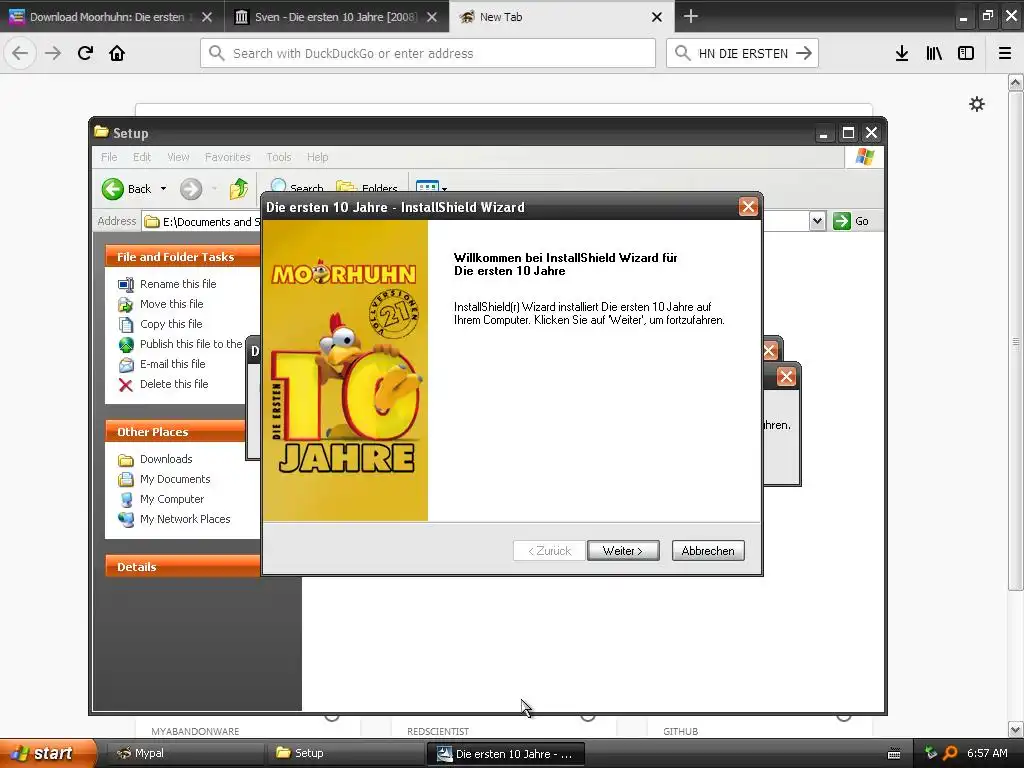Close the InstallShield Wizard dialog
This screenshot has height=768, width=1024.
coord(748,207)
